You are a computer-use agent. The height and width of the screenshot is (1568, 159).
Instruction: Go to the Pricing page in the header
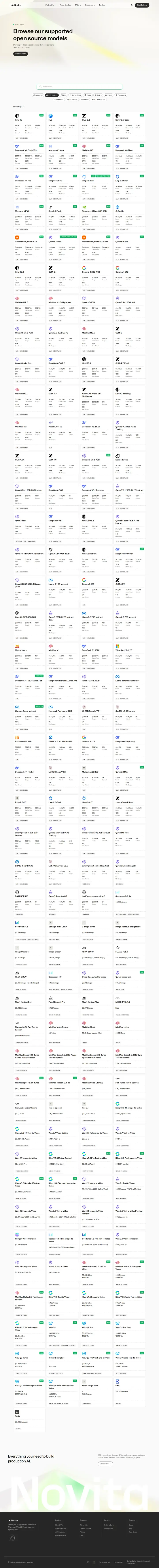[x=102, y=5]
